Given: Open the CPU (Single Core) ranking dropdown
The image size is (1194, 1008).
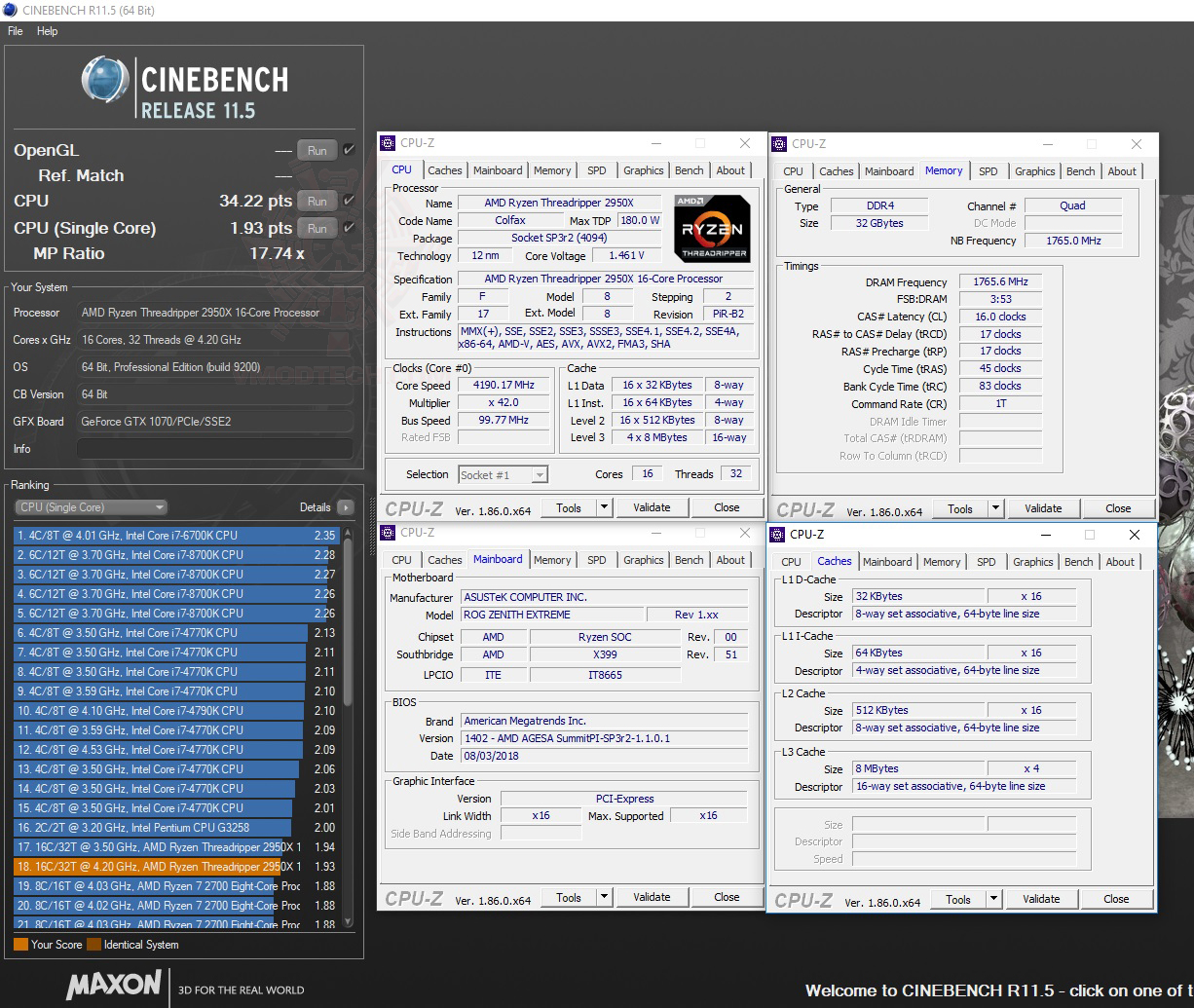Looking at the screenshot, I should pyautogui.click(x=92, y=507).
